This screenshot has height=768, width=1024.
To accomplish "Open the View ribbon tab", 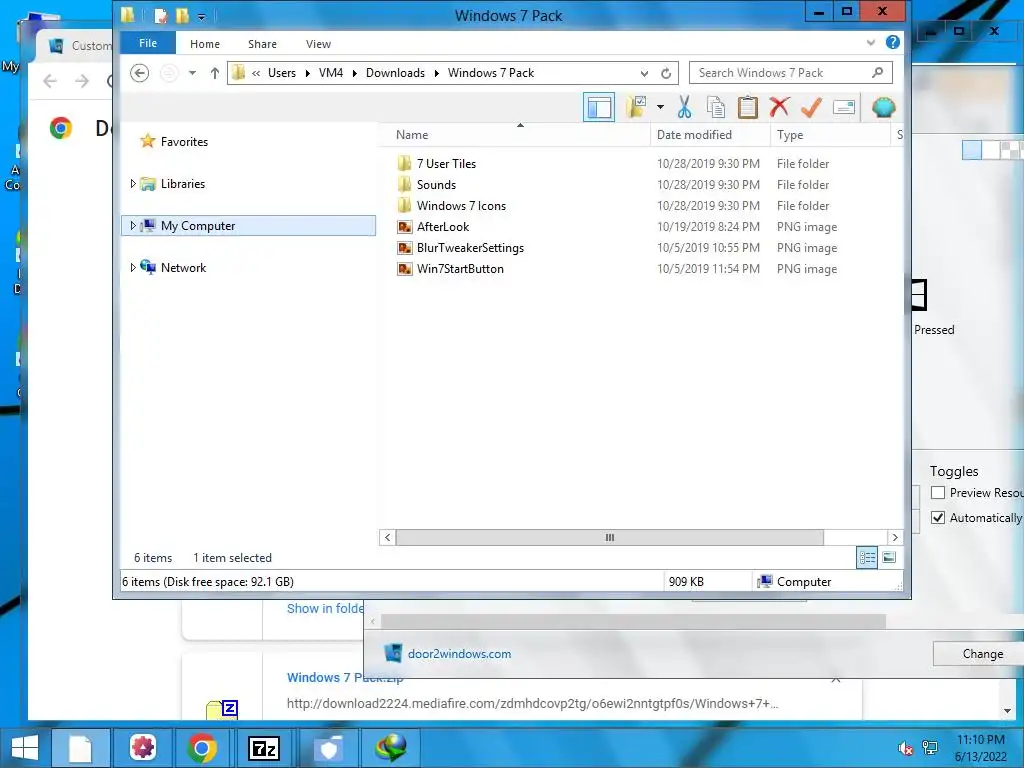I will (318, 44).
